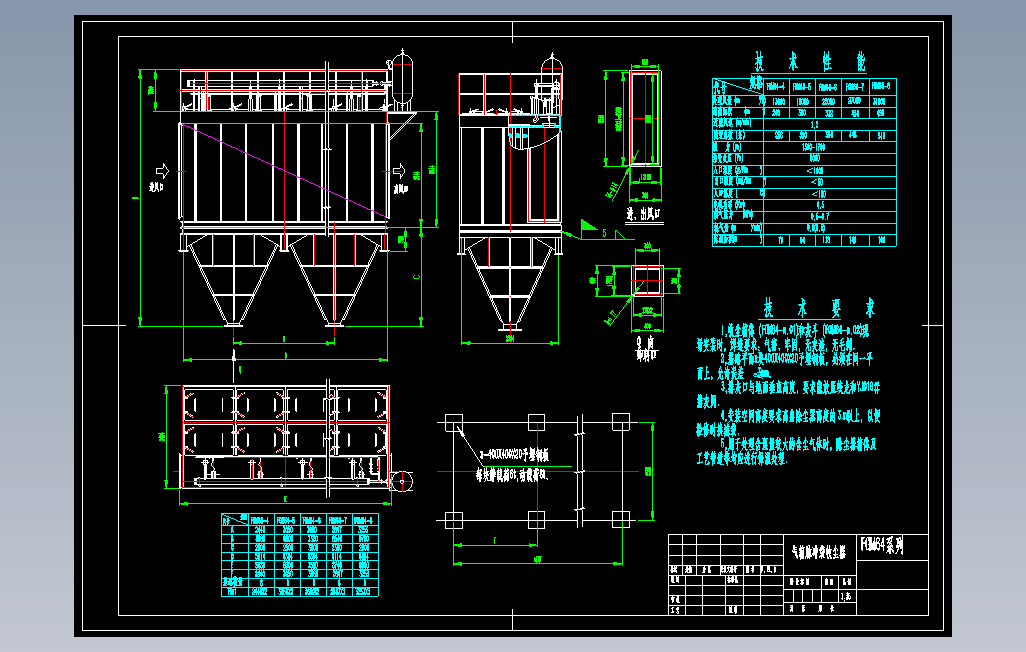
Task: Select the embedded steel plate leader note
Action: pyautogui.click(x=512, y=465)
